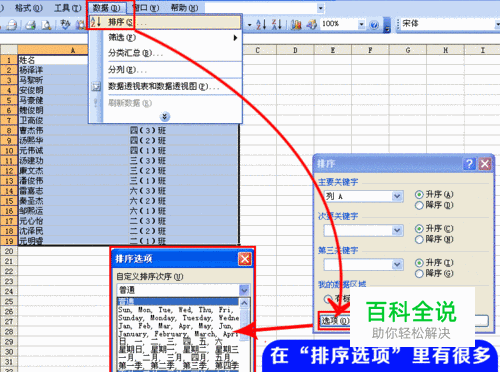Image resolution: width=500 pixels, height=372 pixels.
Task: Click cell containing 康文杰
Action: [x=73, y=171]
